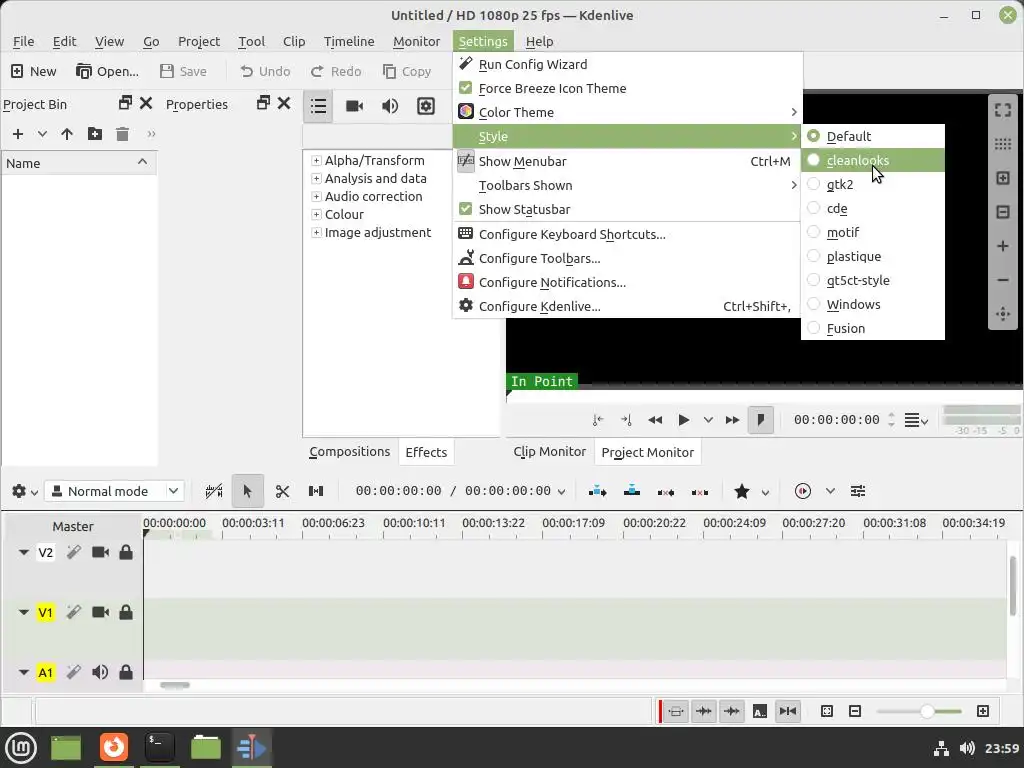Click the Name column header

(78, 163)
